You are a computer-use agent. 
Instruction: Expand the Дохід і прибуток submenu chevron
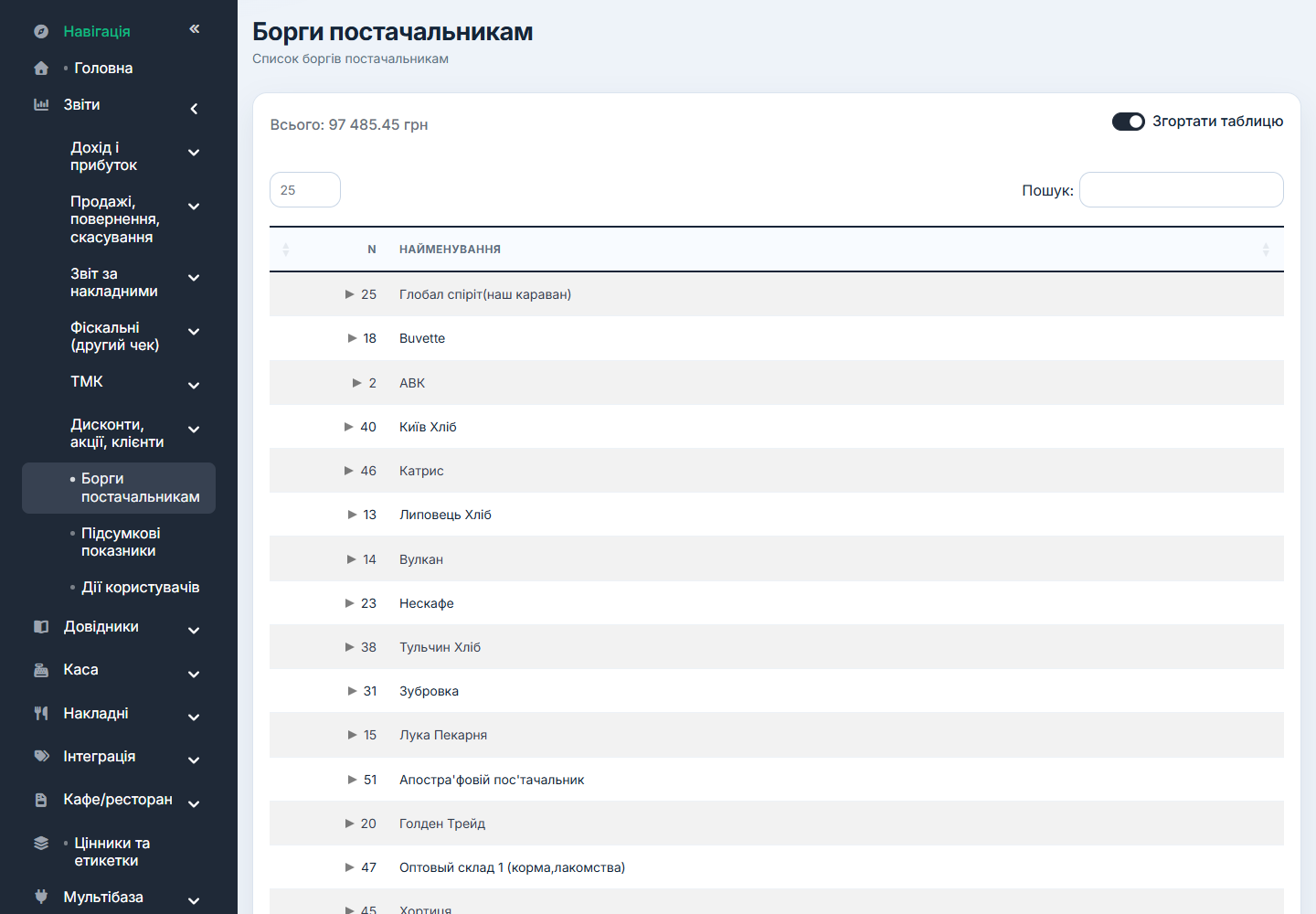194,153
